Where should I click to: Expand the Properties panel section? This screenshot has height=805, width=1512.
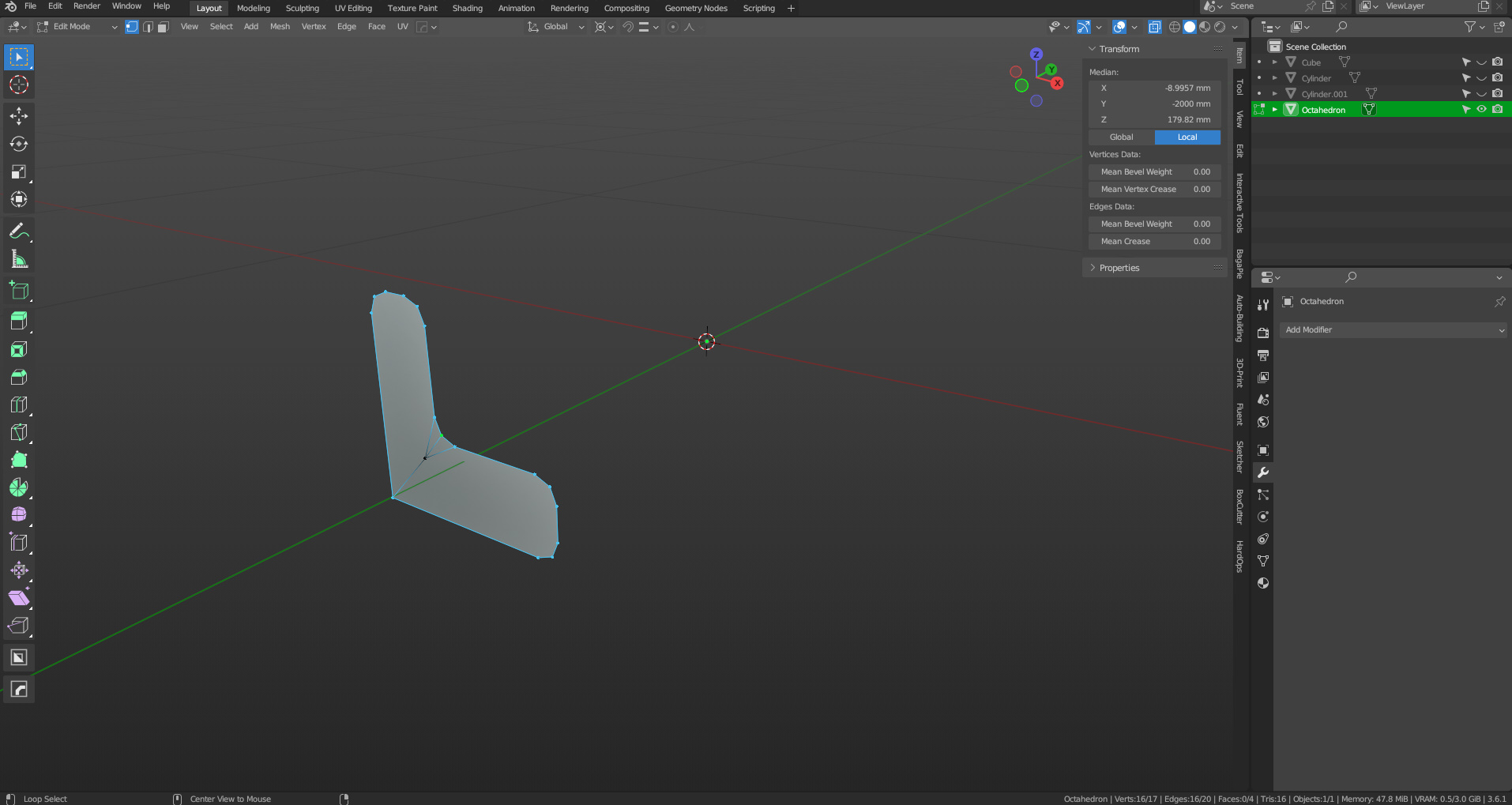(1119, 268)
